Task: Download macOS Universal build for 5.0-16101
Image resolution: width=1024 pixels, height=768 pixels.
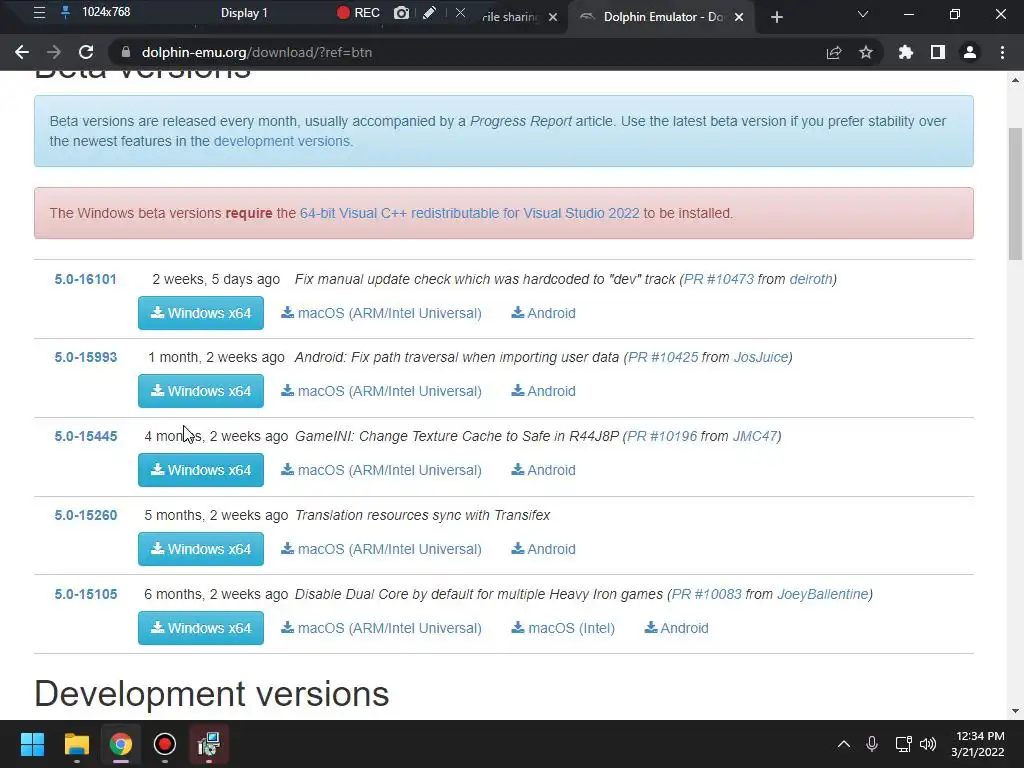Action: pos(381,313)
